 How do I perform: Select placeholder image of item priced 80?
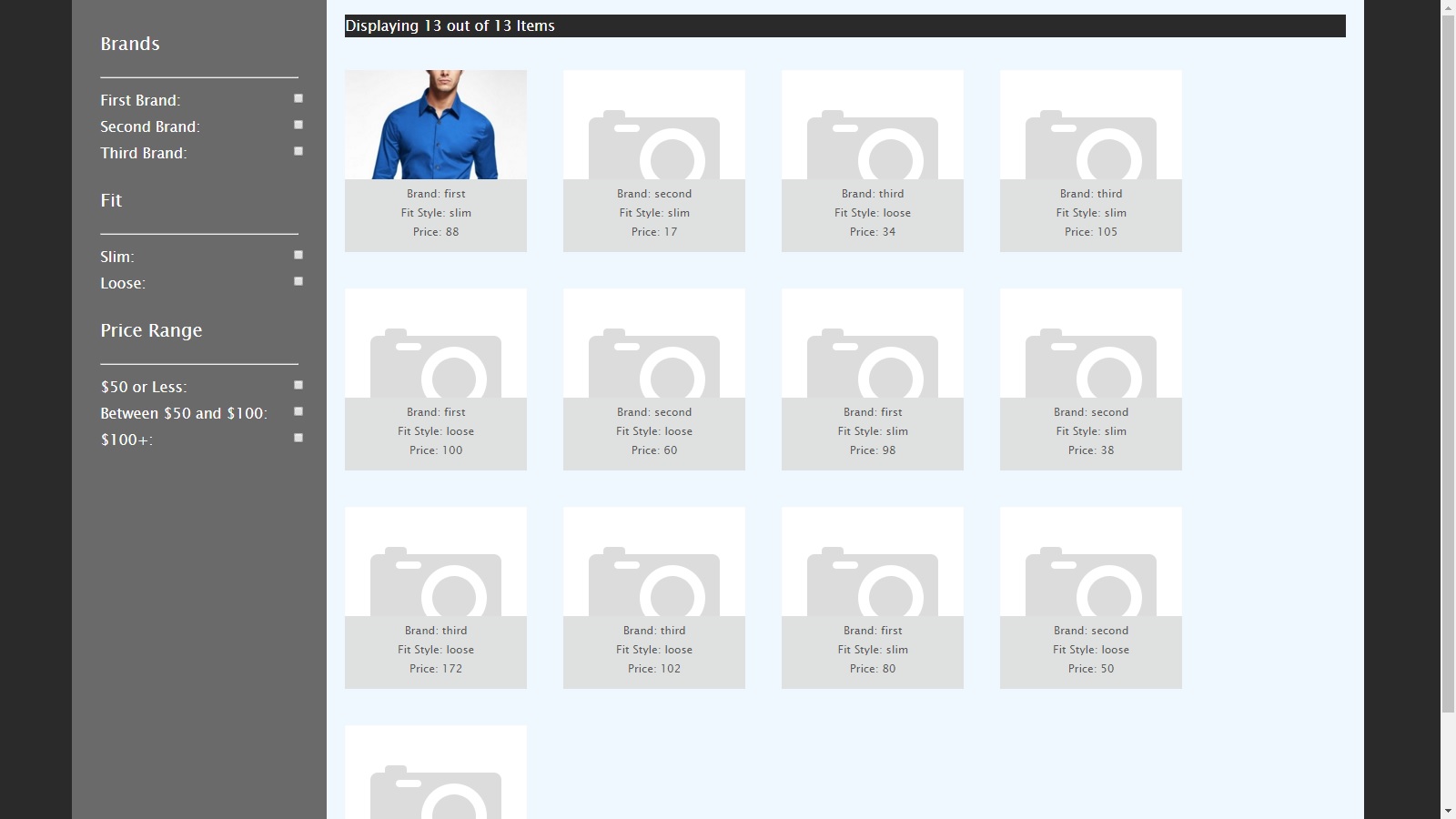tap(873, 561)
